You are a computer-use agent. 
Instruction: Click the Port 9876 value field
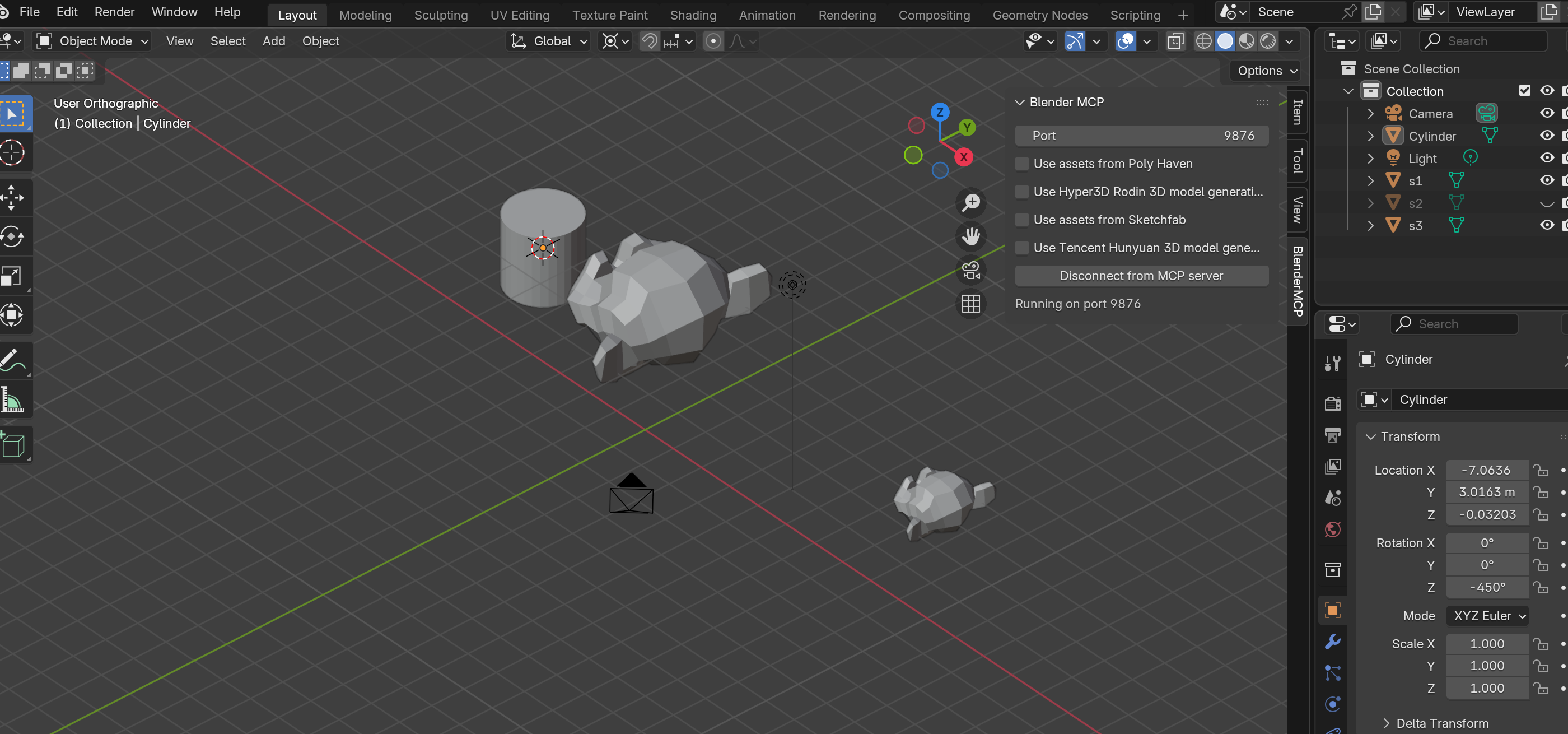[x=1141, y=136]
